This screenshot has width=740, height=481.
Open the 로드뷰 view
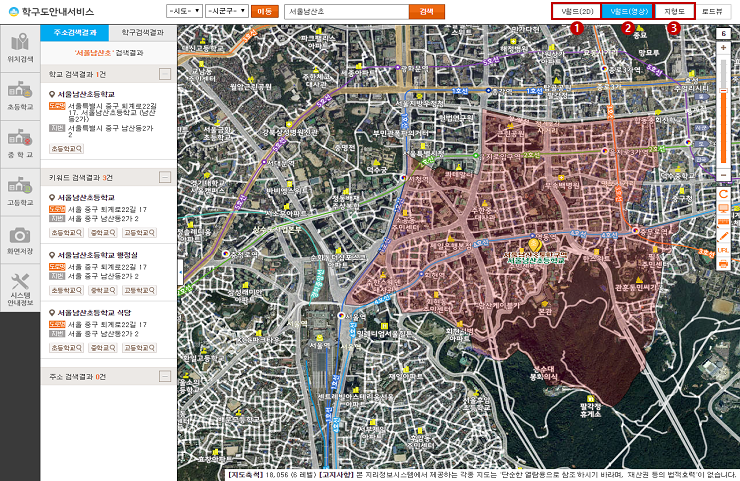[x=712, y=11]
